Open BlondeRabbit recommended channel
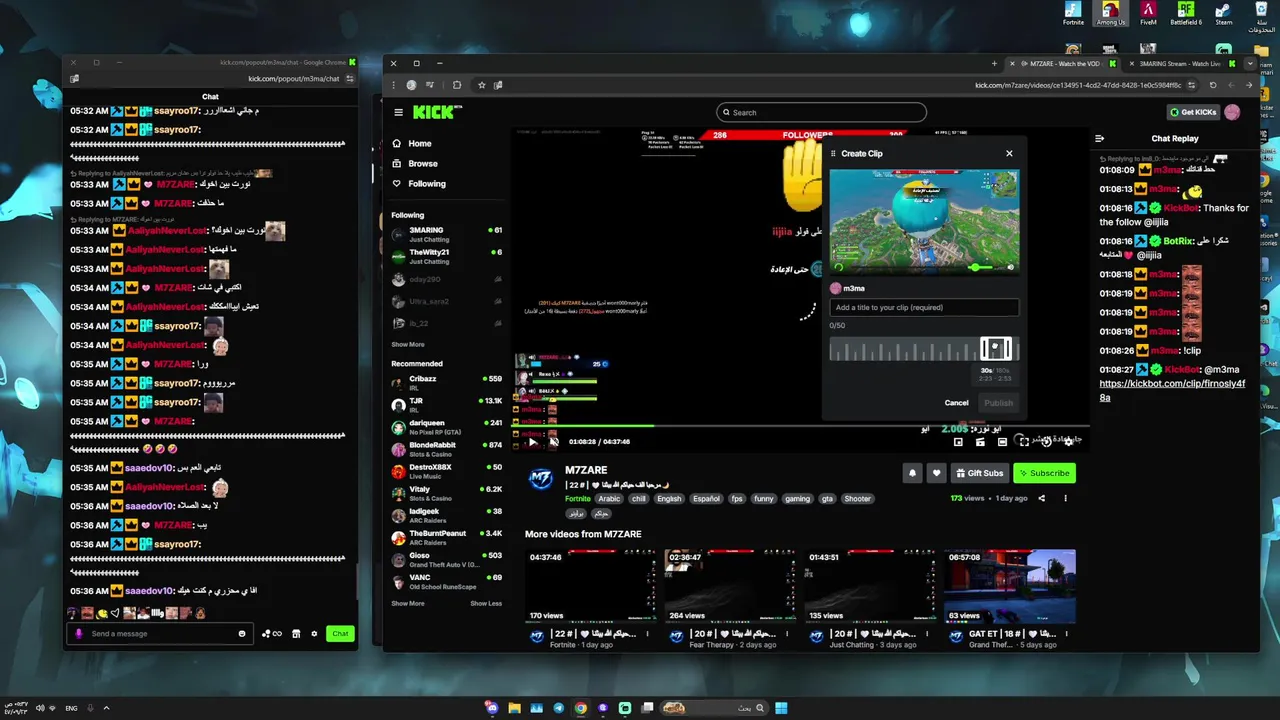Image resolution: width=1280 pixels, height=720 pixels. (447, 449)
